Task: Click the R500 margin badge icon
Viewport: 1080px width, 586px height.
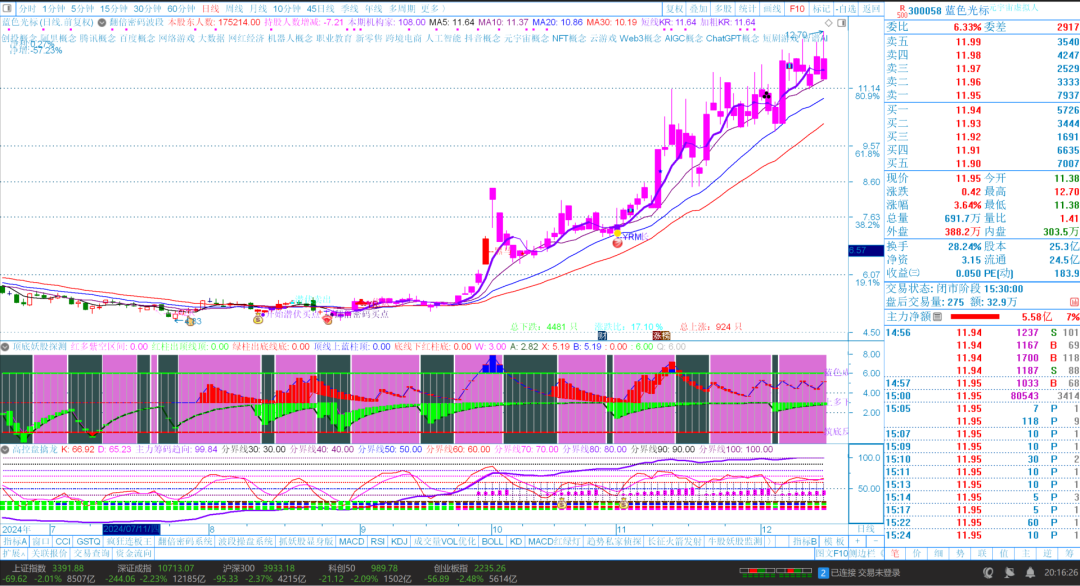Action: point(901,11)
